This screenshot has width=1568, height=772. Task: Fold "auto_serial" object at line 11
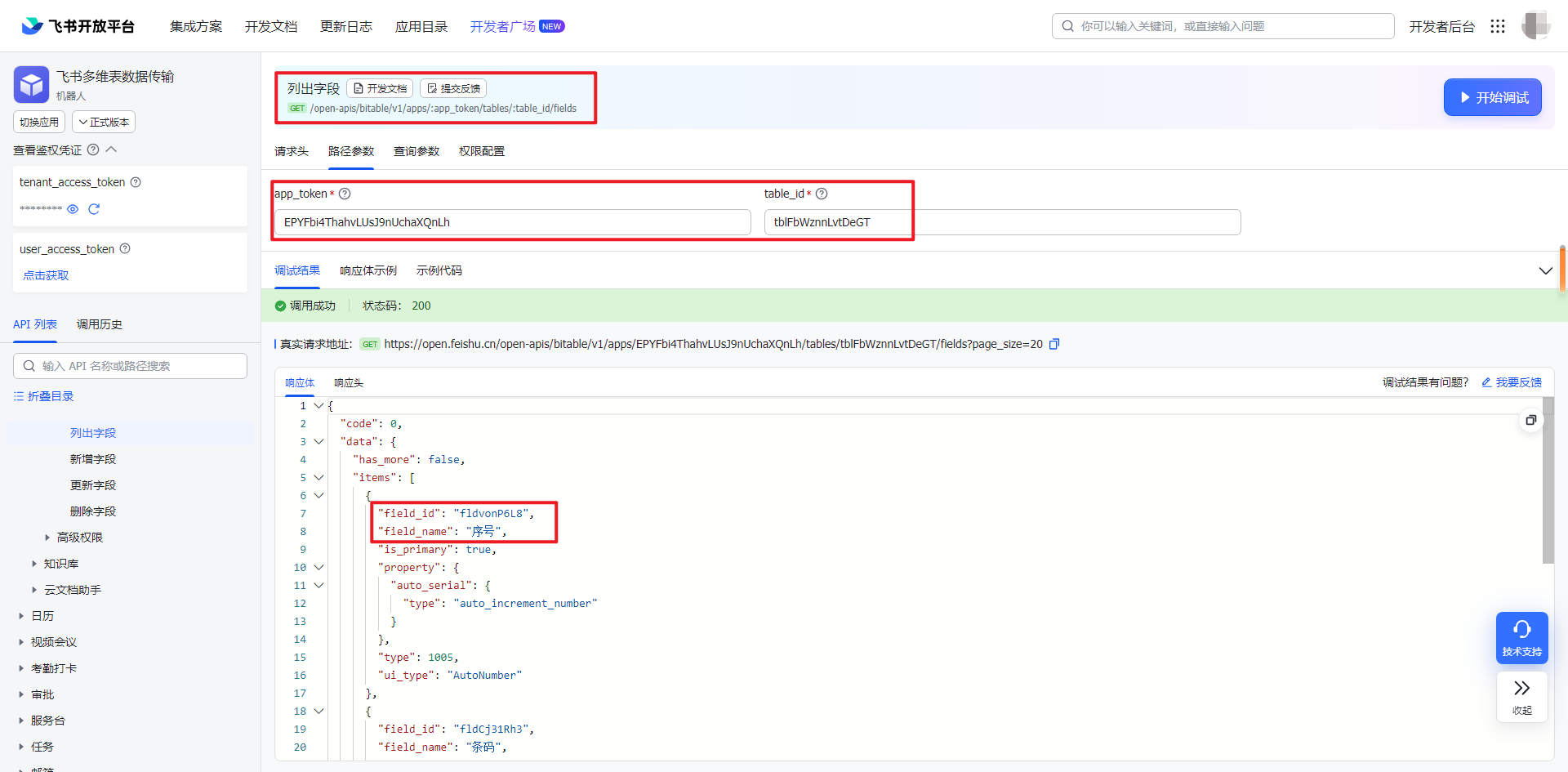coord(318,585)
